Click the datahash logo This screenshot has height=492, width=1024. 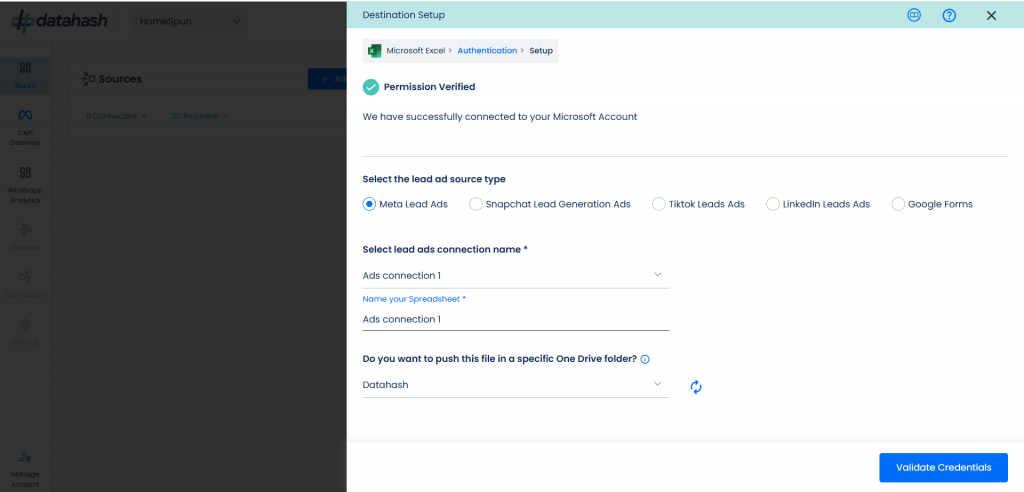(x=59, y=21)
